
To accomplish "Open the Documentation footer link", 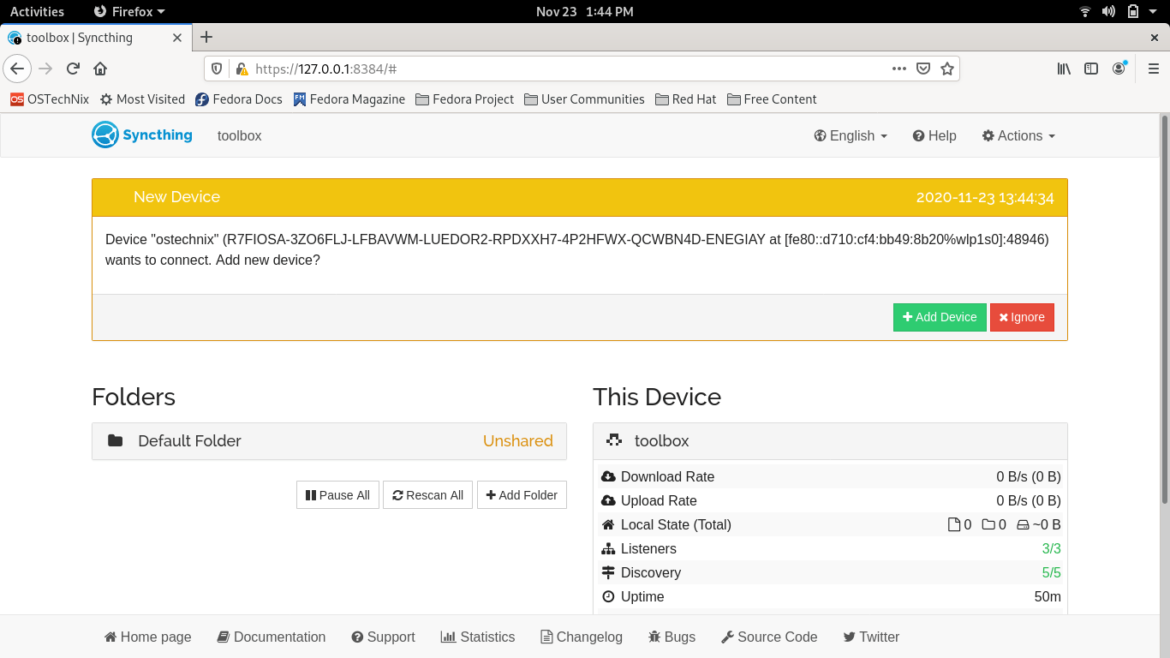I will coord(270,637).
